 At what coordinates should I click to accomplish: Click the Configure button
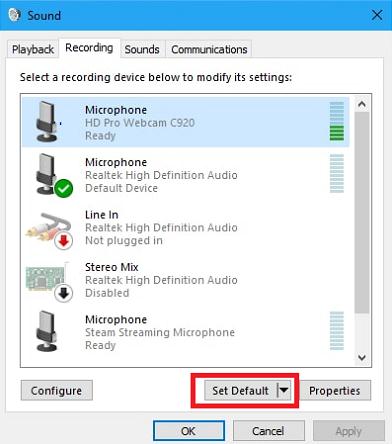(57, 390)
